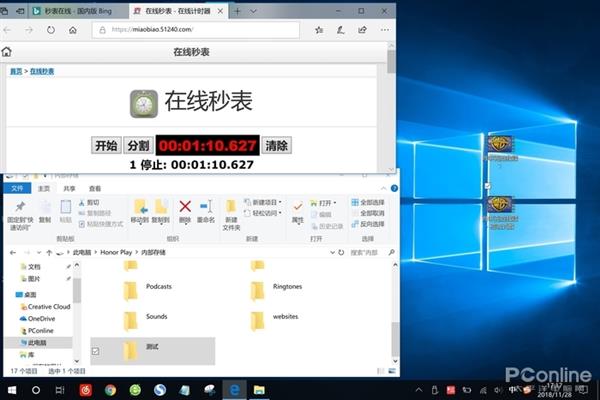Expand 新建项目 dropdown

pos(263,202)
